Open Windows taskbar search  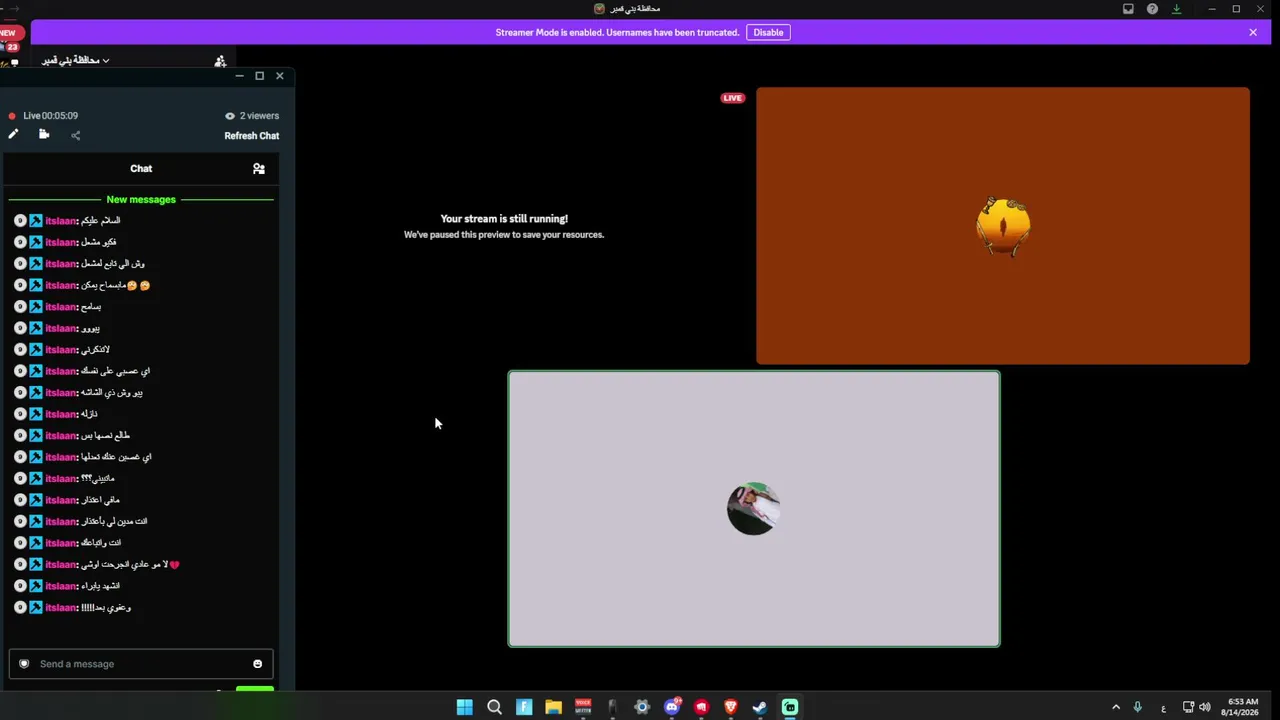click(494, 707)
